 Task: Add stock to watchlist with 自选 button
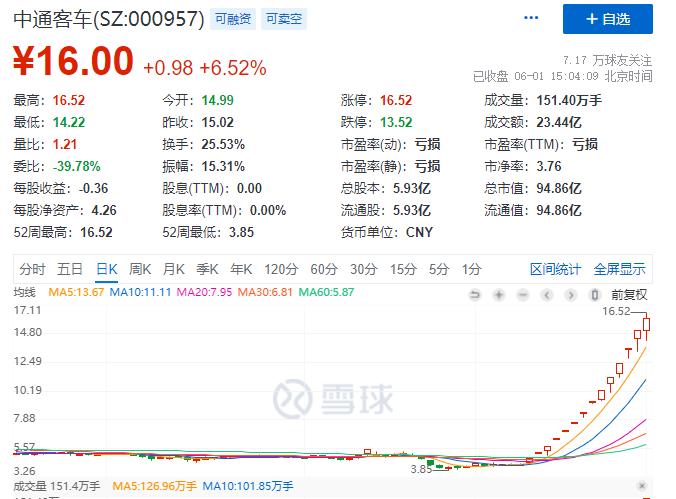coord(607,19)
